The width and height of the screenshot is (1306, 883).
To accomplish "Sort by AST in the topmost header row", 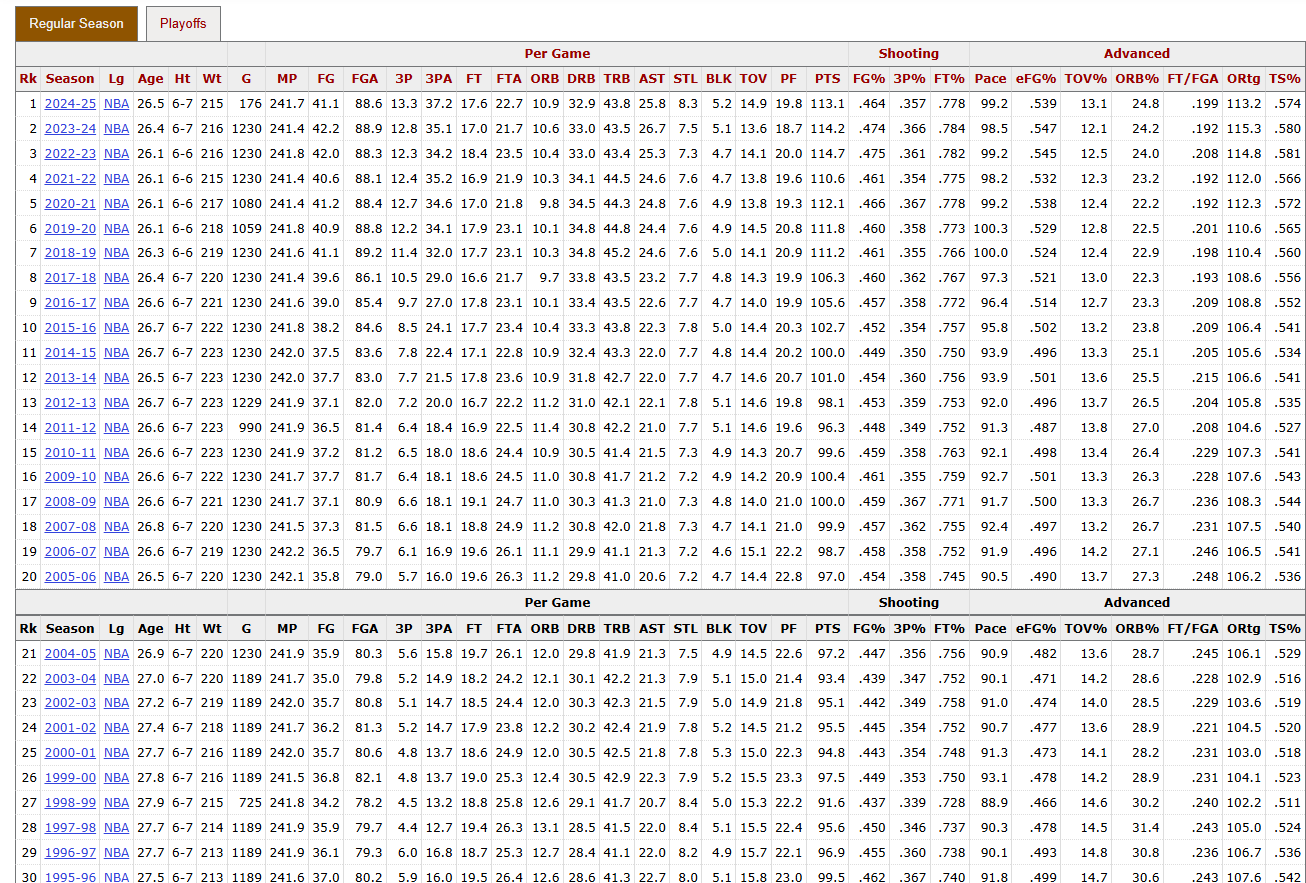I will [652, 79].
